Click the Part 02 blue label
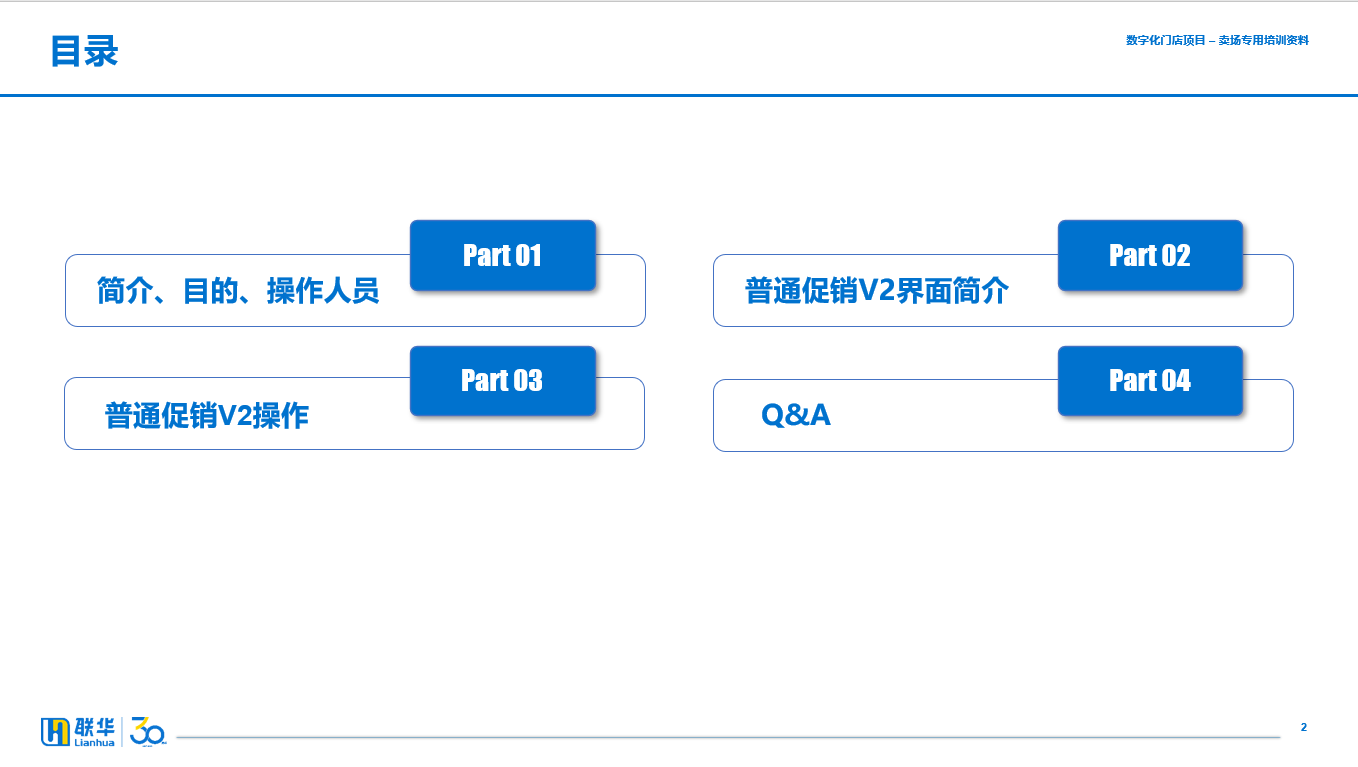The height and width of the screenshot is (767, 1358). [1150, 255]
